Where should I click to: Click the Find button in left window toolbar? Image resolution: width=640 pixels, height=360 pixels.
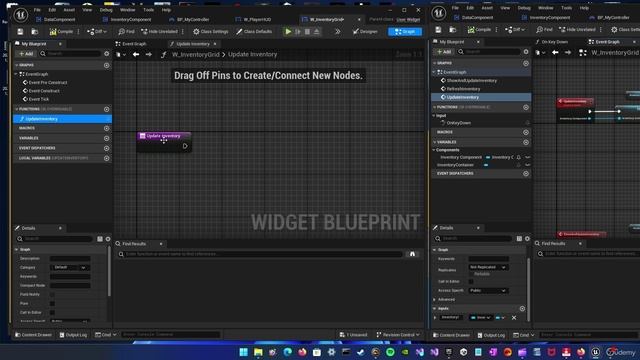126,31
